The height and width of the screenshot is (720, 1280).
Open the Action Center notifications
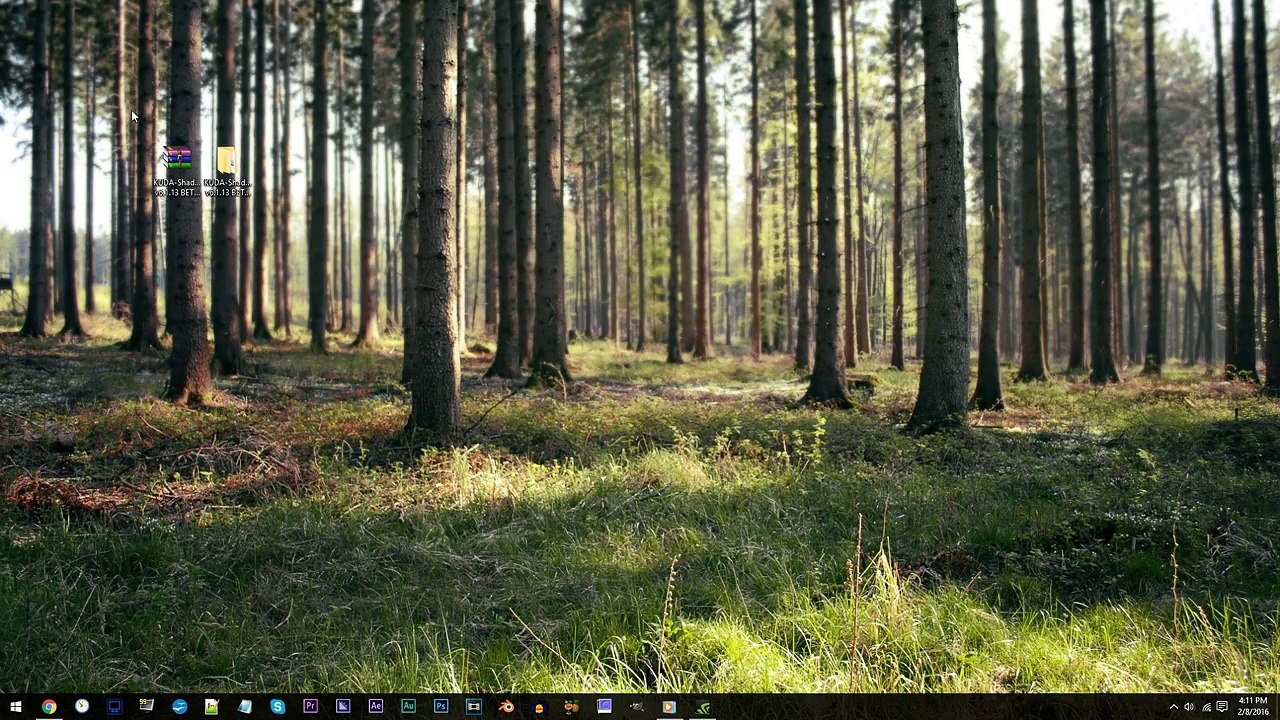[x=1222, y=707]
